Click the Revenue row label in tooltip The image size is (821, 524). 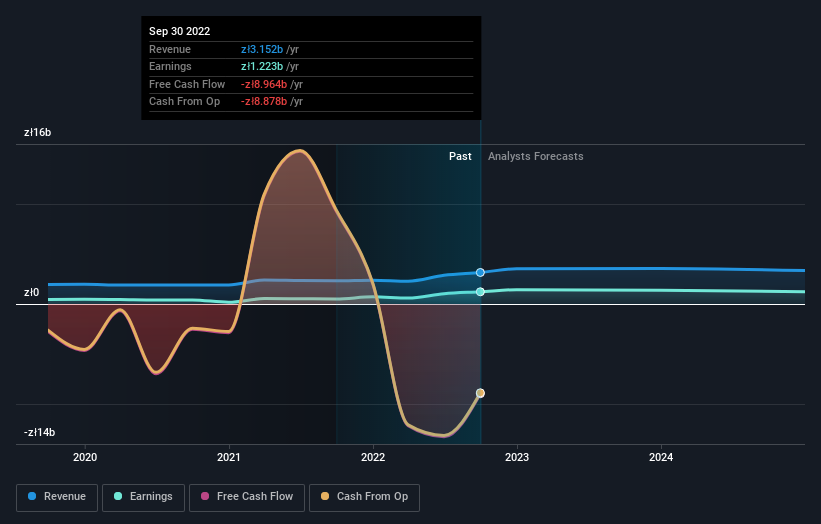click(x=170, y=49)
